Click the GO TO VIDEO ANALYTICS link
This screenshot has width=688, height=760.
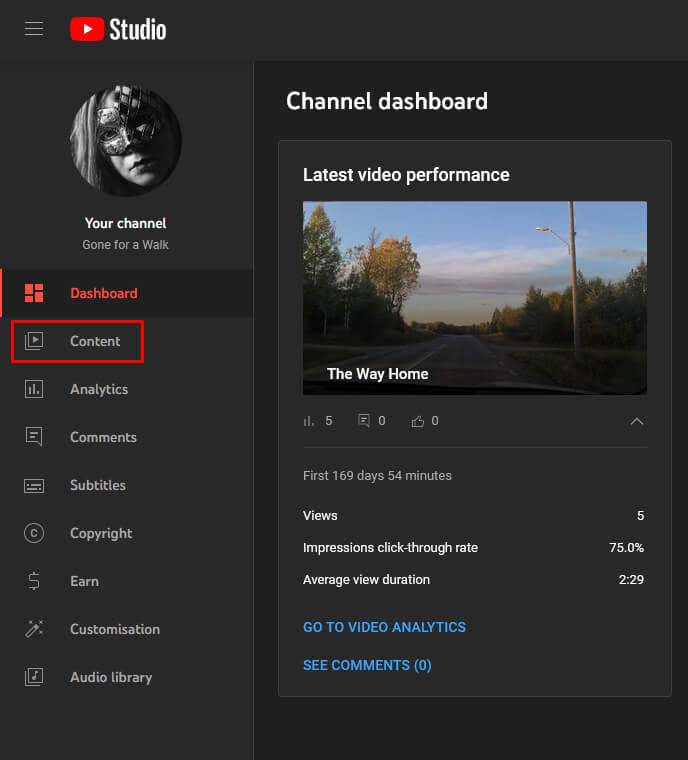click(384, 627)
